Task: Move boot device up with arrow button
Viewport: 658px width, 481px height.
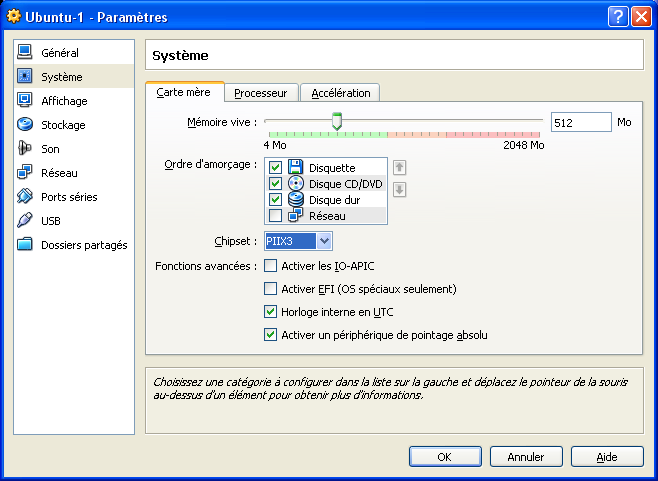Action: (x=400, y=167)
